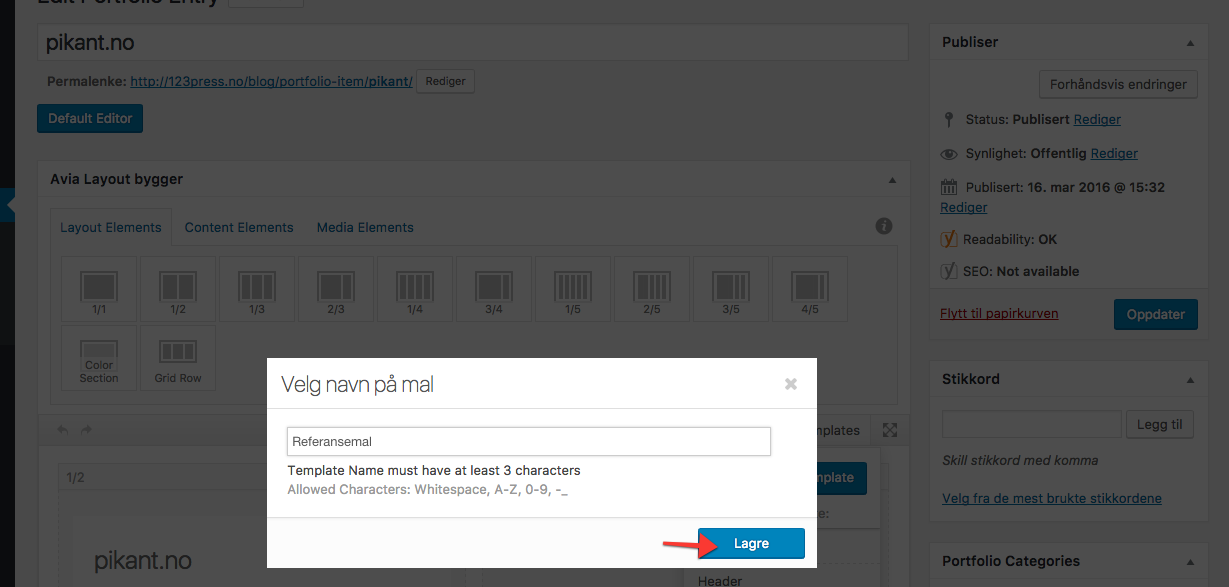The width and height of the screenshot is (1229, 587).
Task: Click the undo arrow in builder canvas
Action: [62, 430]
